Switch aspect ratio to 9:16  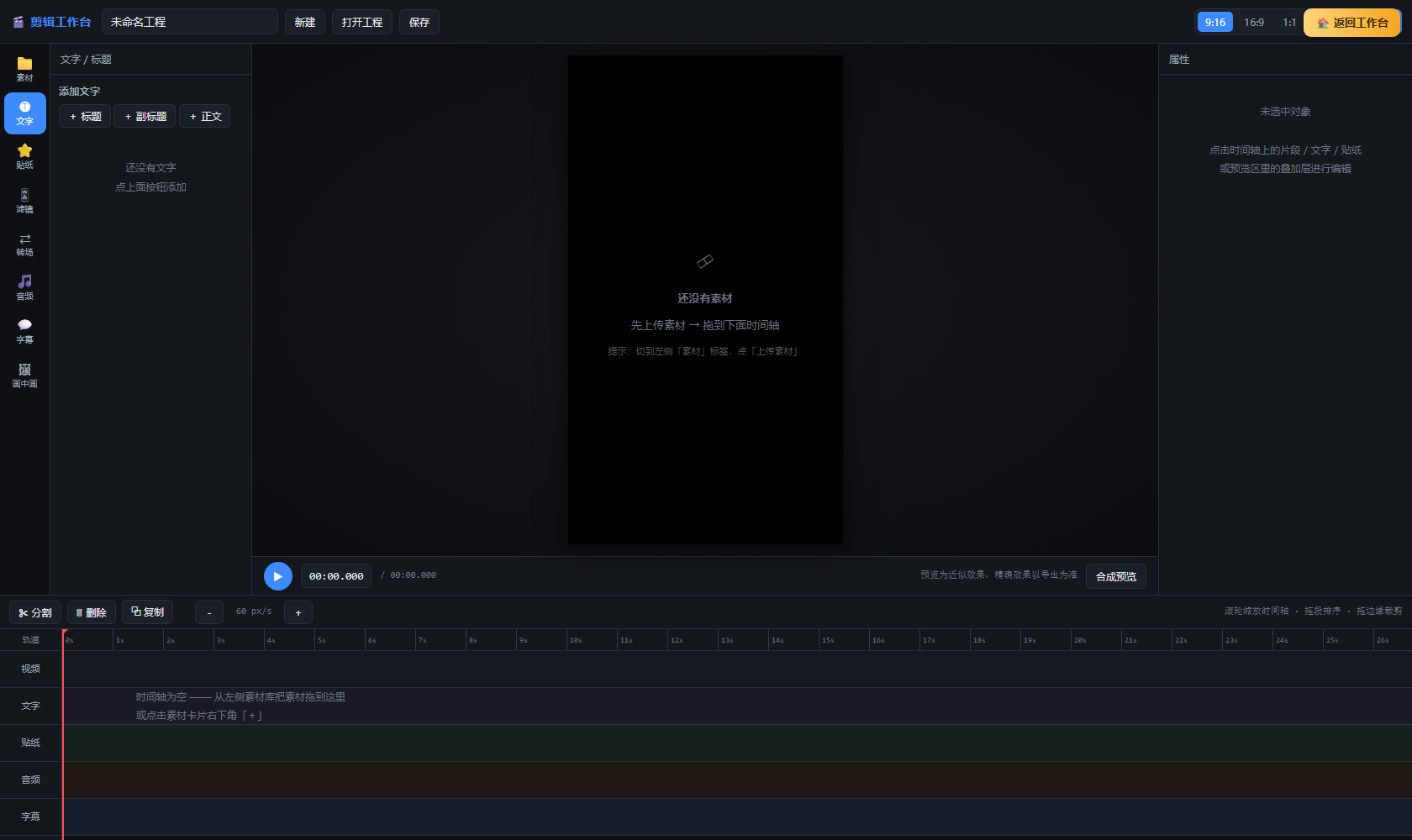coord(1214,22)
